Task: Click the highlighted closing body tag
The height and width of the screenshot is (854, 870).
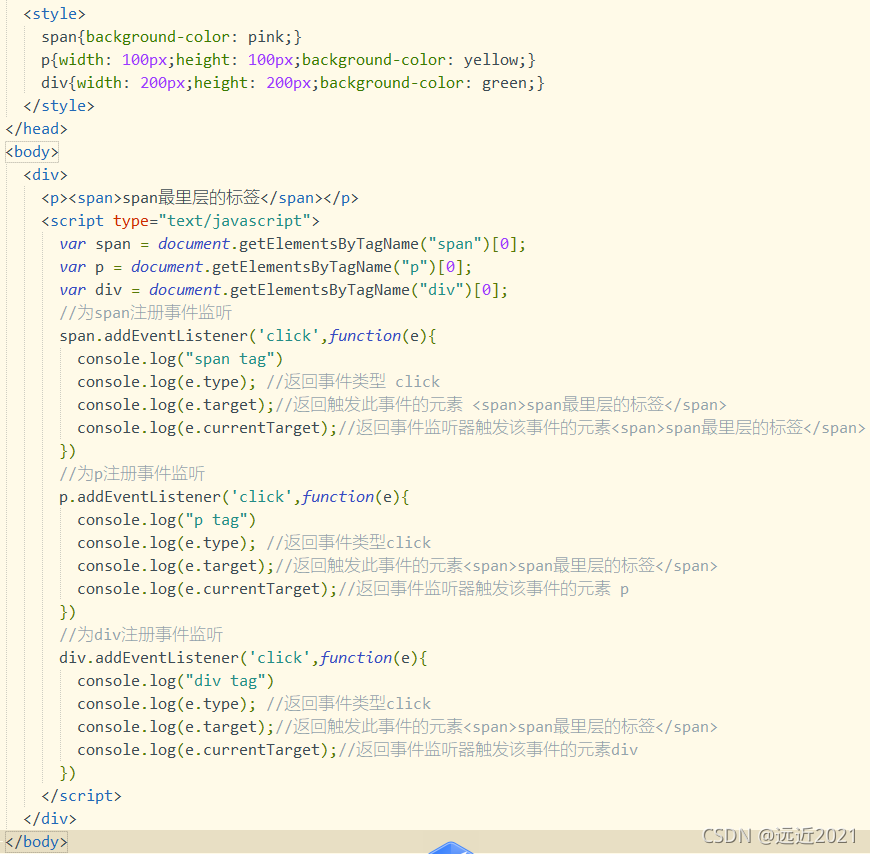Action: point(37,842)
